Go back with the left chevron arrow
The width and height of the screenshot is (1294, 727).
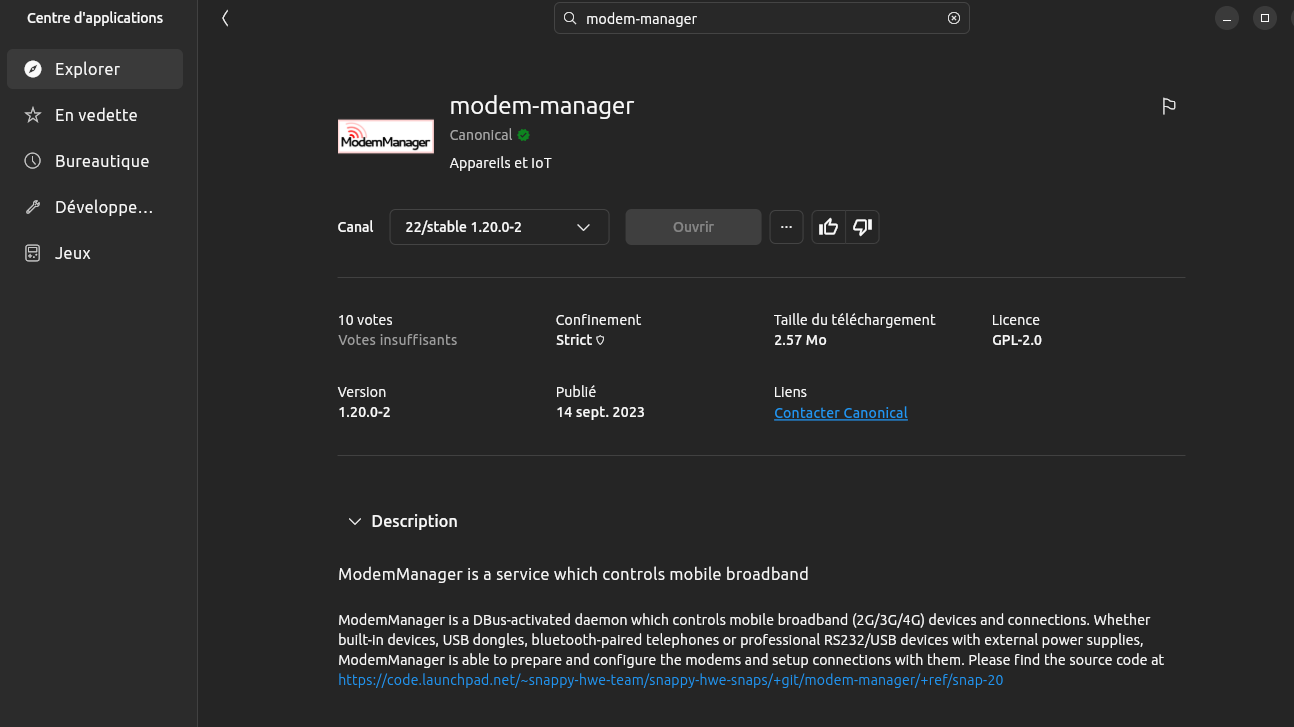pyautogui.click(x=225, y=18)
